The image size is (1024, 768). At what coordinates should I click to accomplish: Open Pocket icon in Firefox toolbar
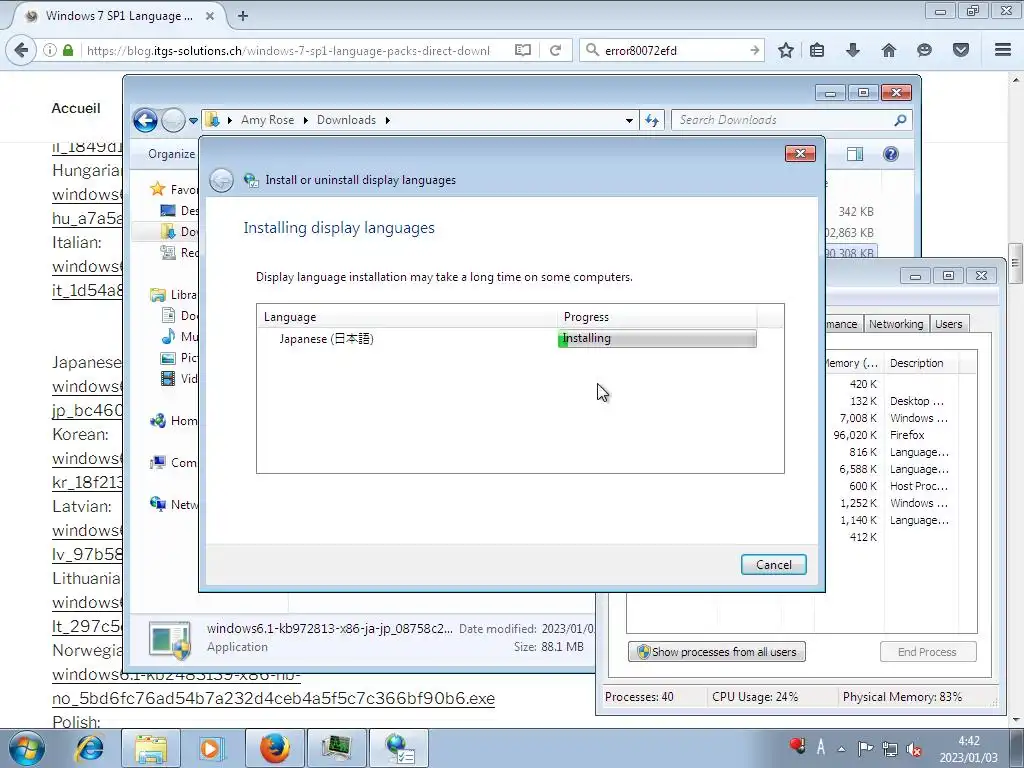961,50
